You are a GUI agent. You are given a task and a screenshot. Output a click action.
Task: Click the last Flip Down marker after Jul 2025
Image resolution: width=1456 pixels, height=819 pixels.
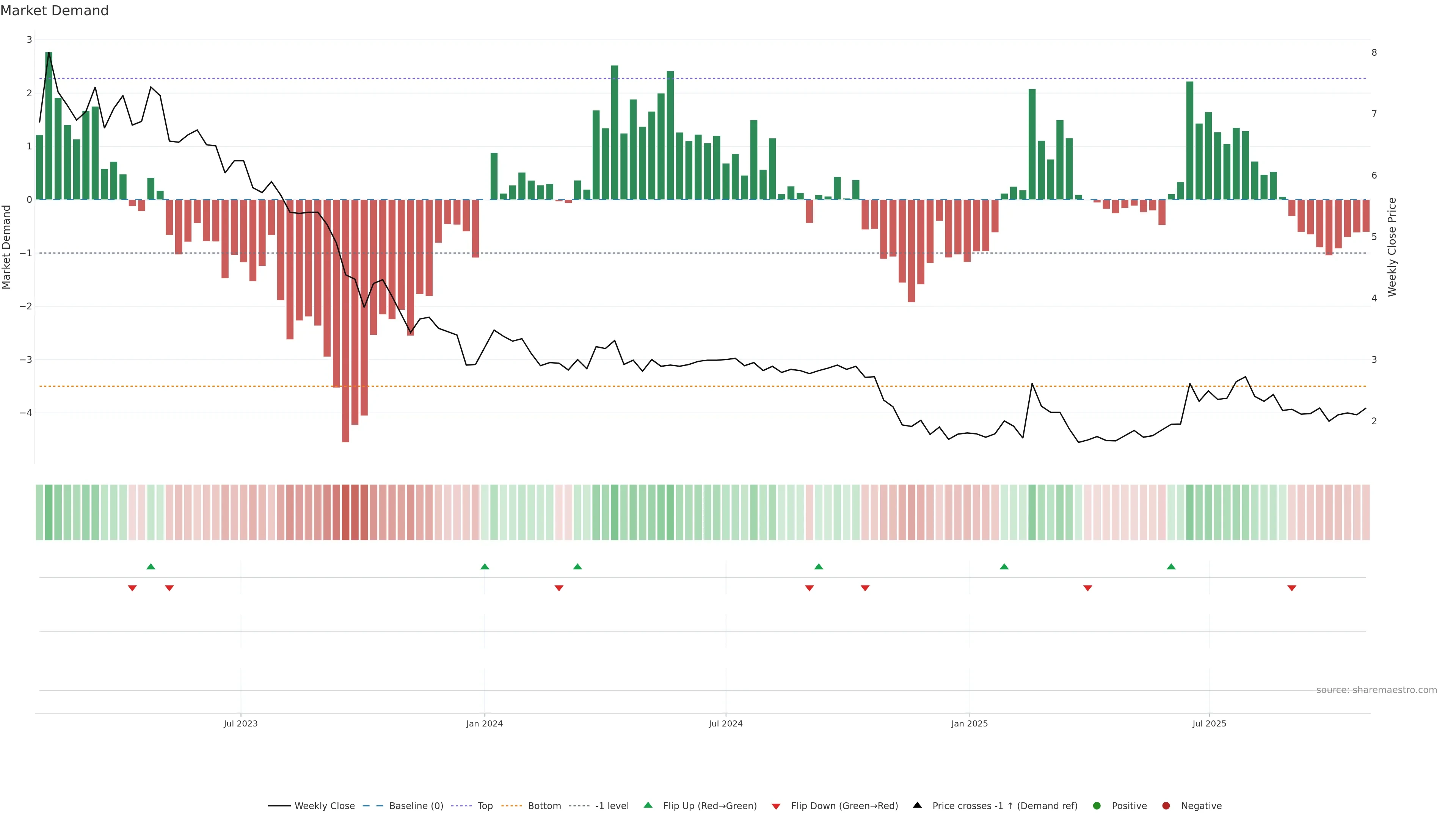coord(1291,588)
